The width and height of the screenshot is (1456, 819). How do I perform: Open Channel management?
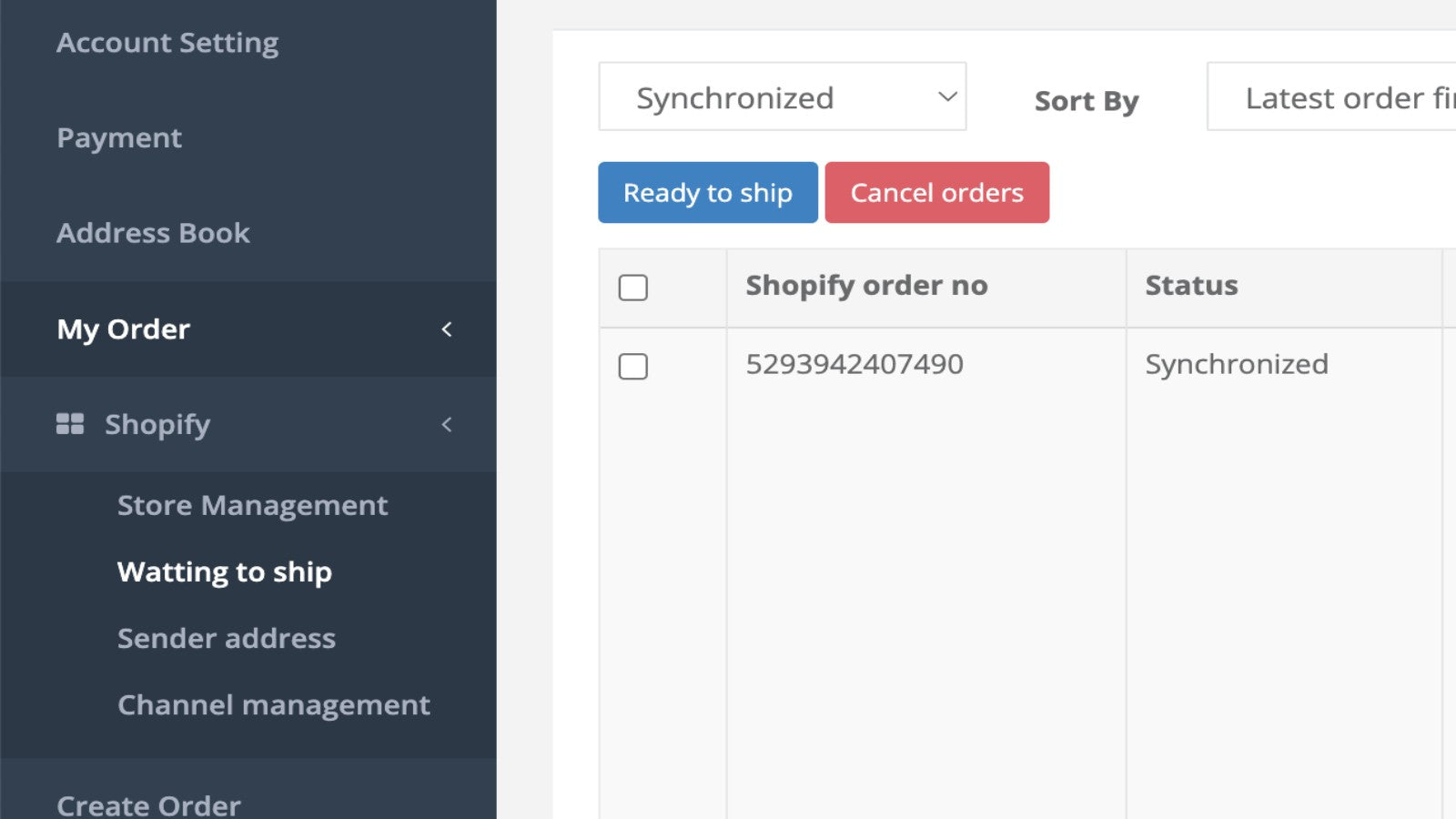274,704
